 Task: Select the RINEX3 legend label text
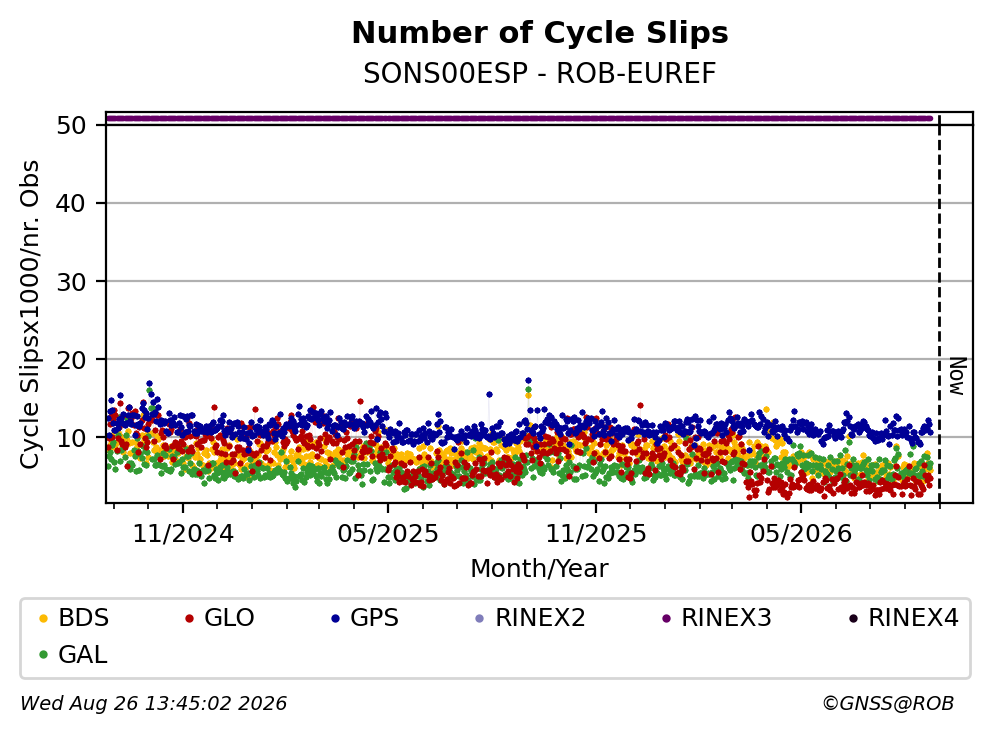point(726,618)
